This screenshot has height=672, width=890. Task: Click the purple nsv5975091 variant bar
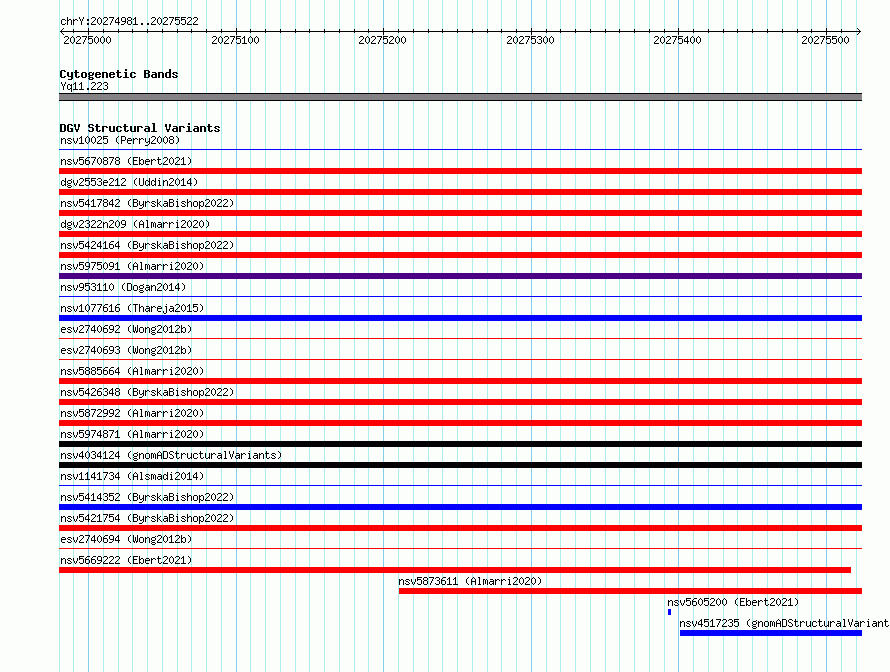(460, 276)
